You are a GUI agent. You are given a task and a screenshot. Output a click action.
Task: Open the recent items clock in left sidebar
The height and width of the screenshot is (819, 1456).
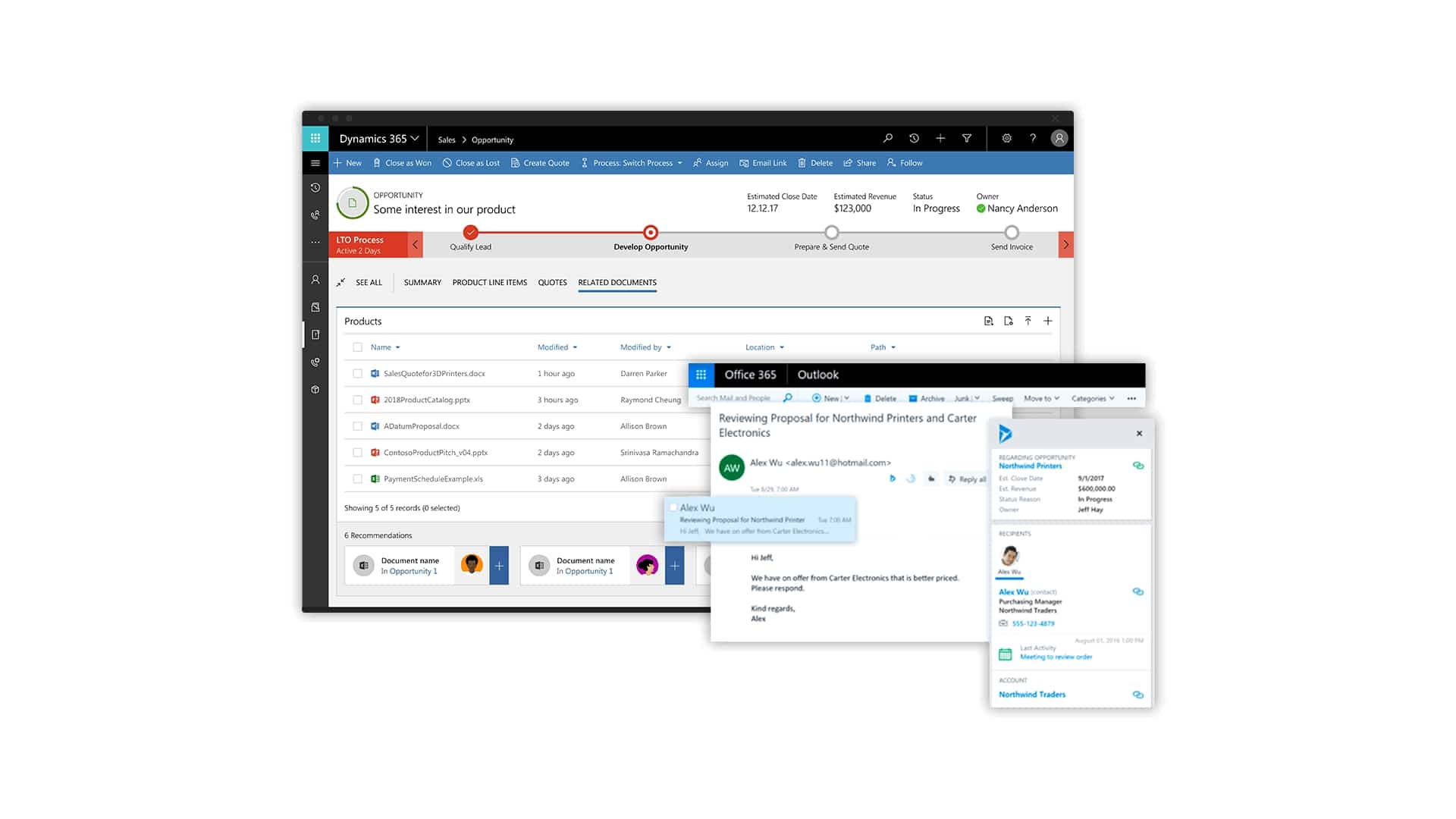pyautogui.click(x=315, y=188)
